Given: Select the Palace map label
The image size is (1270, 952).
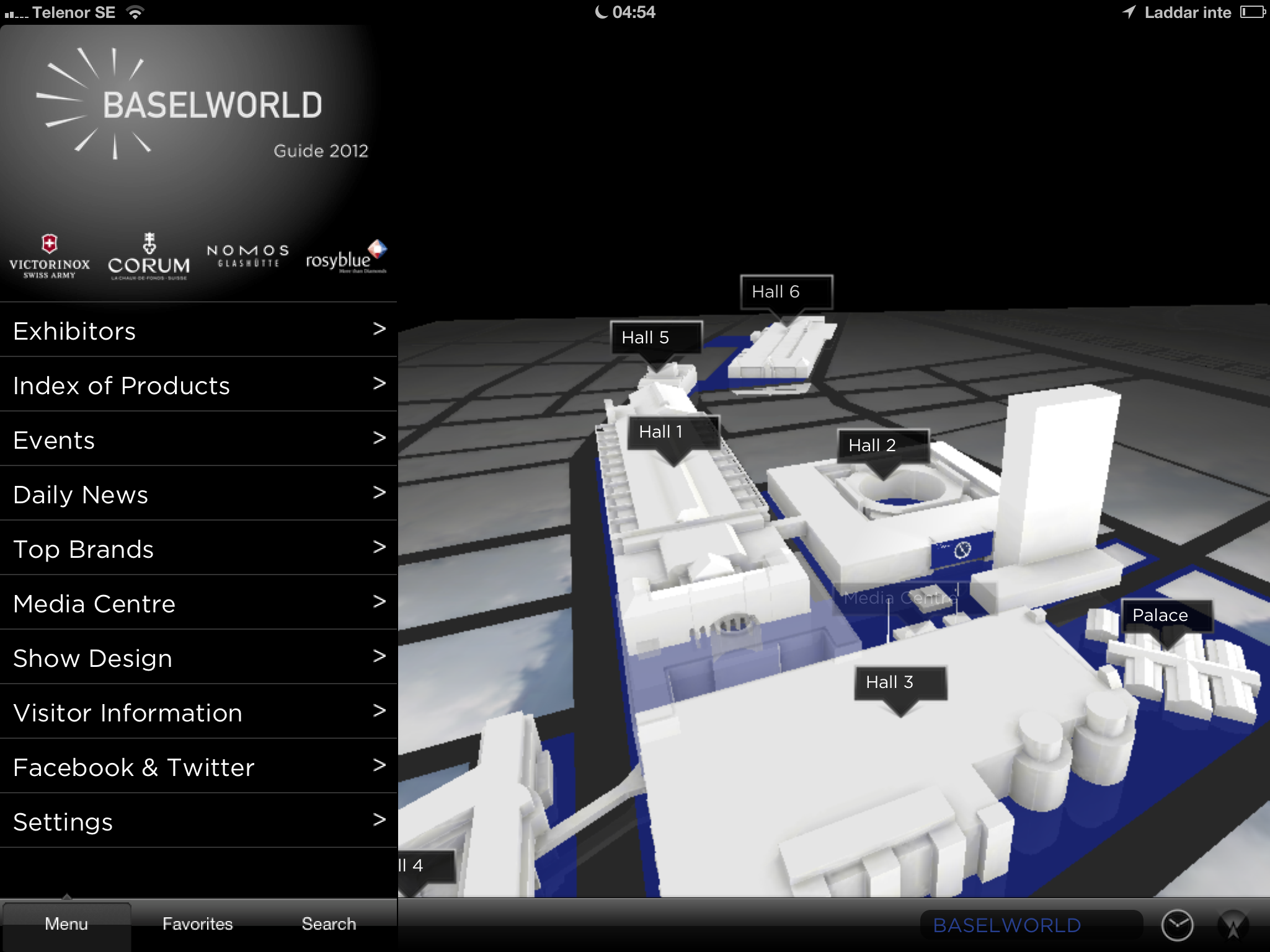Looking at the screenshot, I should pos(1167,615).
